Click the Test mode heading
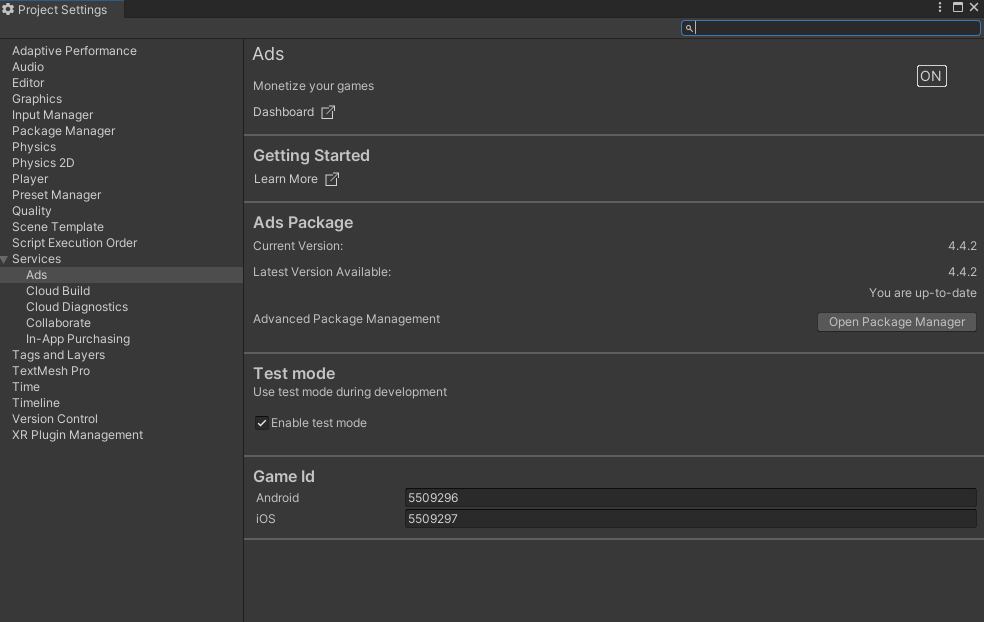The image size is (984, 622). 294,373
